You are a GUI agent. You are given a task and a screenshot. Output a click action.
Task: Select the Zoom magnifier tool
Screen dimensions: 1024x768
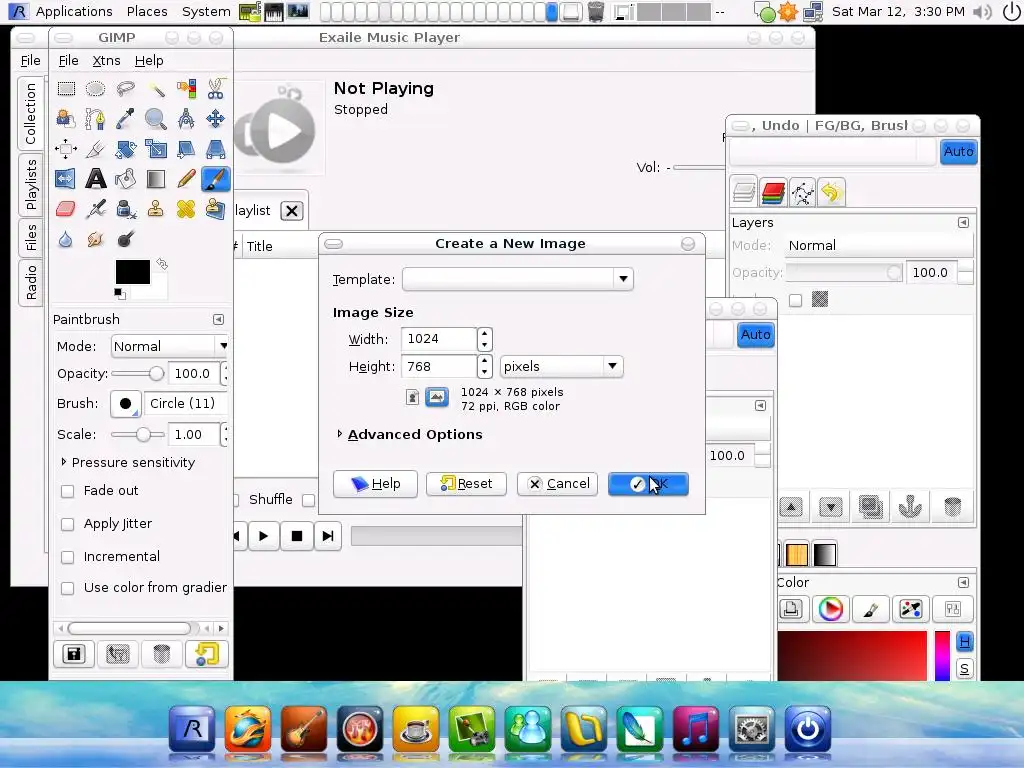click(x=155, y=119)
